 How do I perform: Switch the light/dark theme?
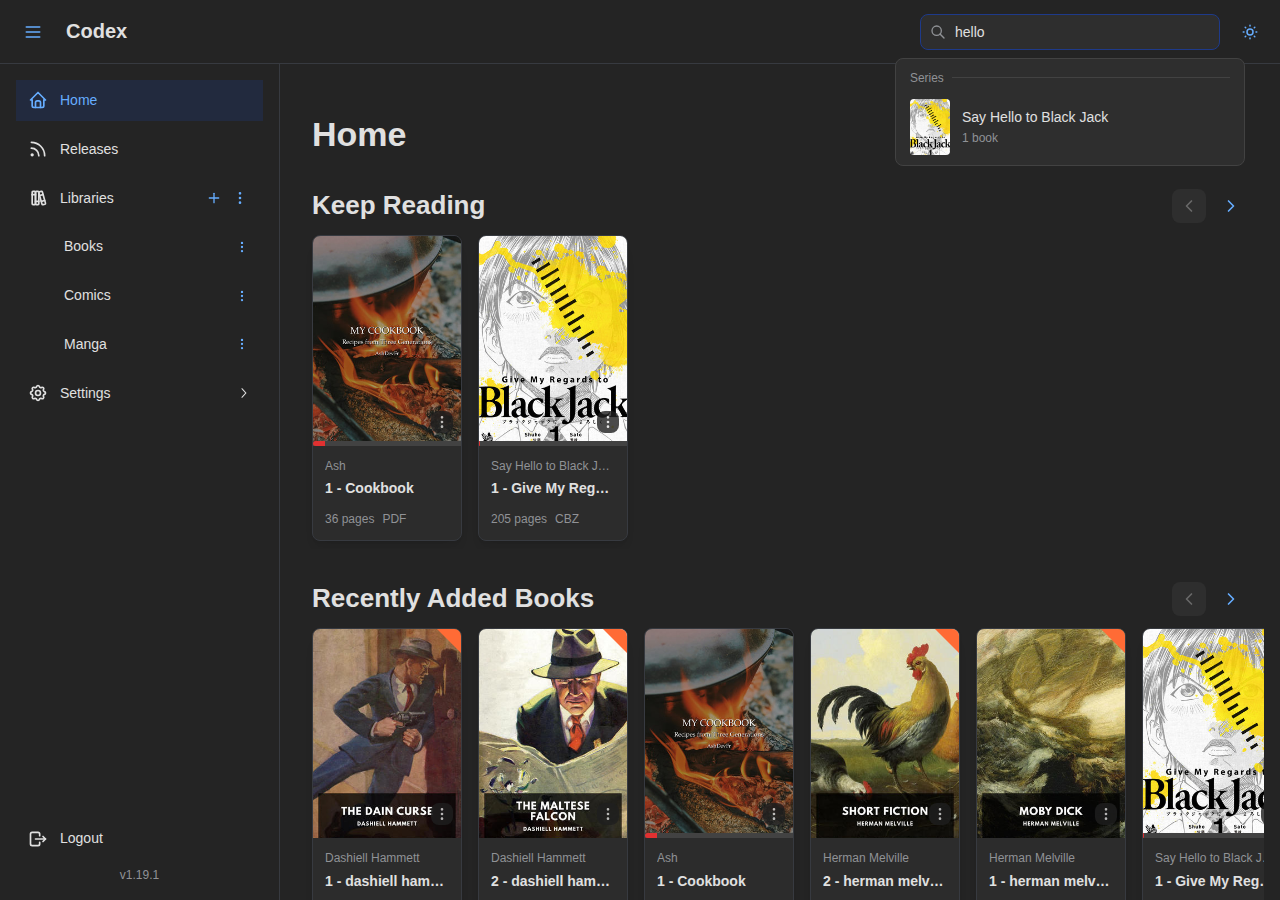1250,32
